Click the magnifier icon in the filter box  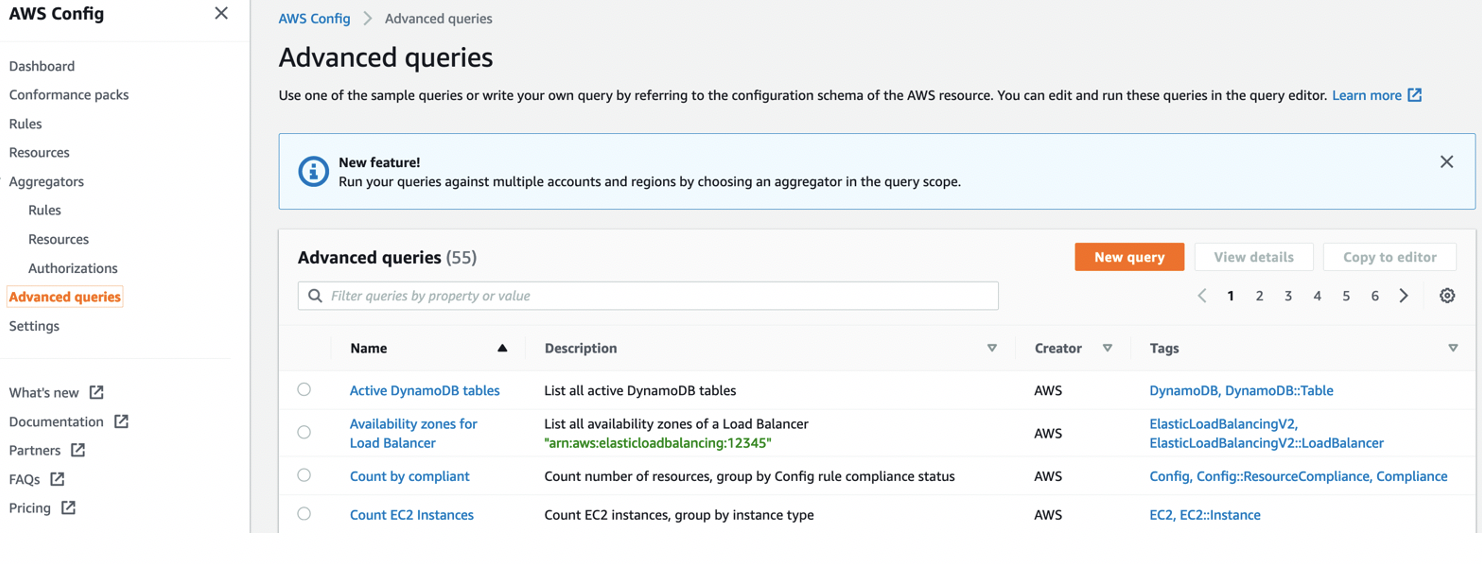[315, 296]
